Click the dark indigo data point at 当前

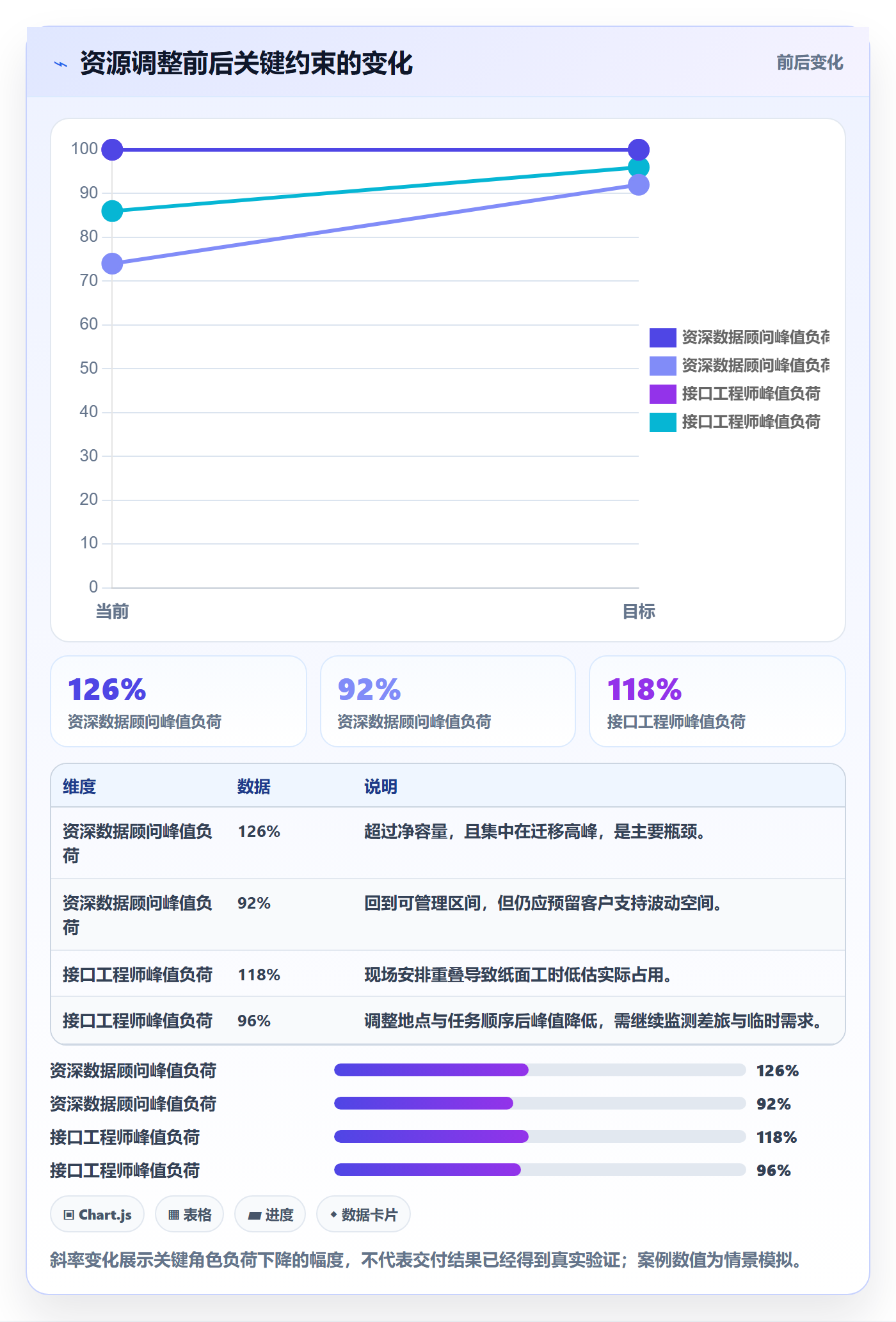112,150
